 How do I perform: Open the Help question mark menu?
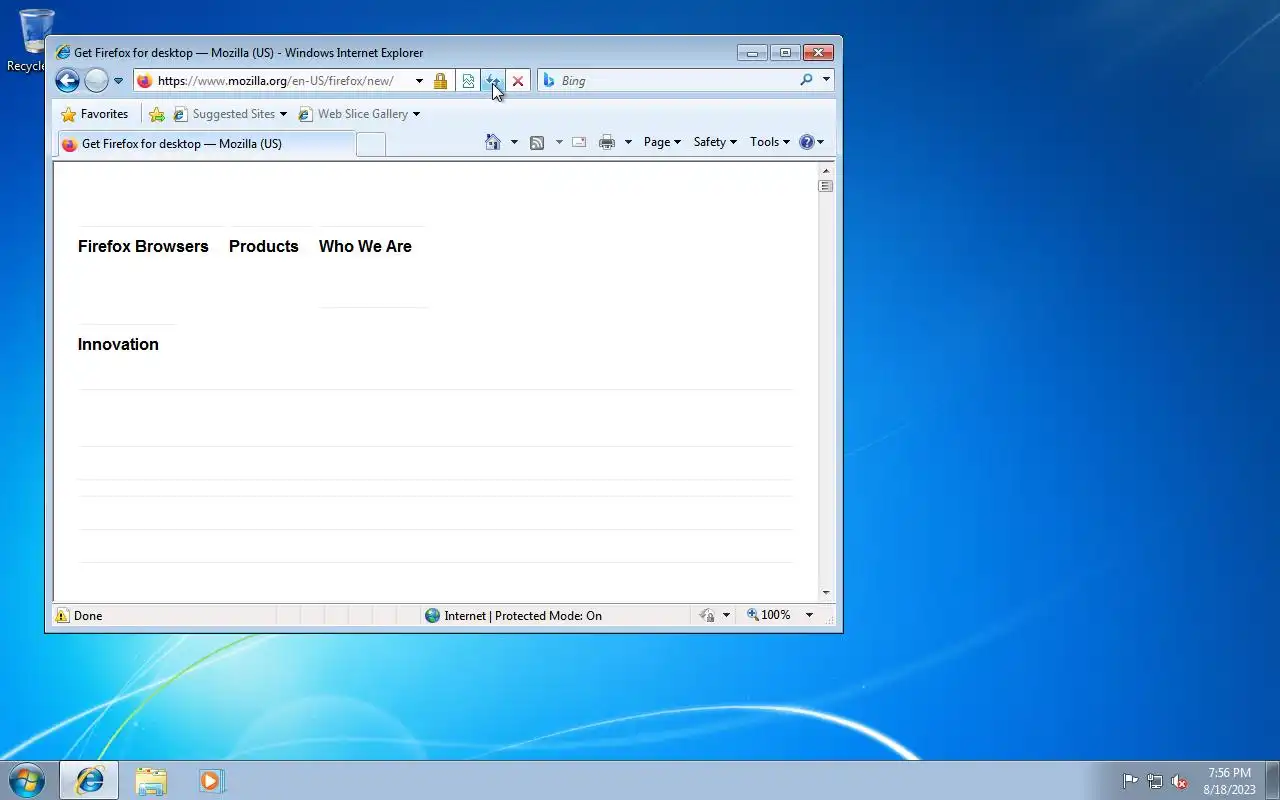click(x=812, y=142)
